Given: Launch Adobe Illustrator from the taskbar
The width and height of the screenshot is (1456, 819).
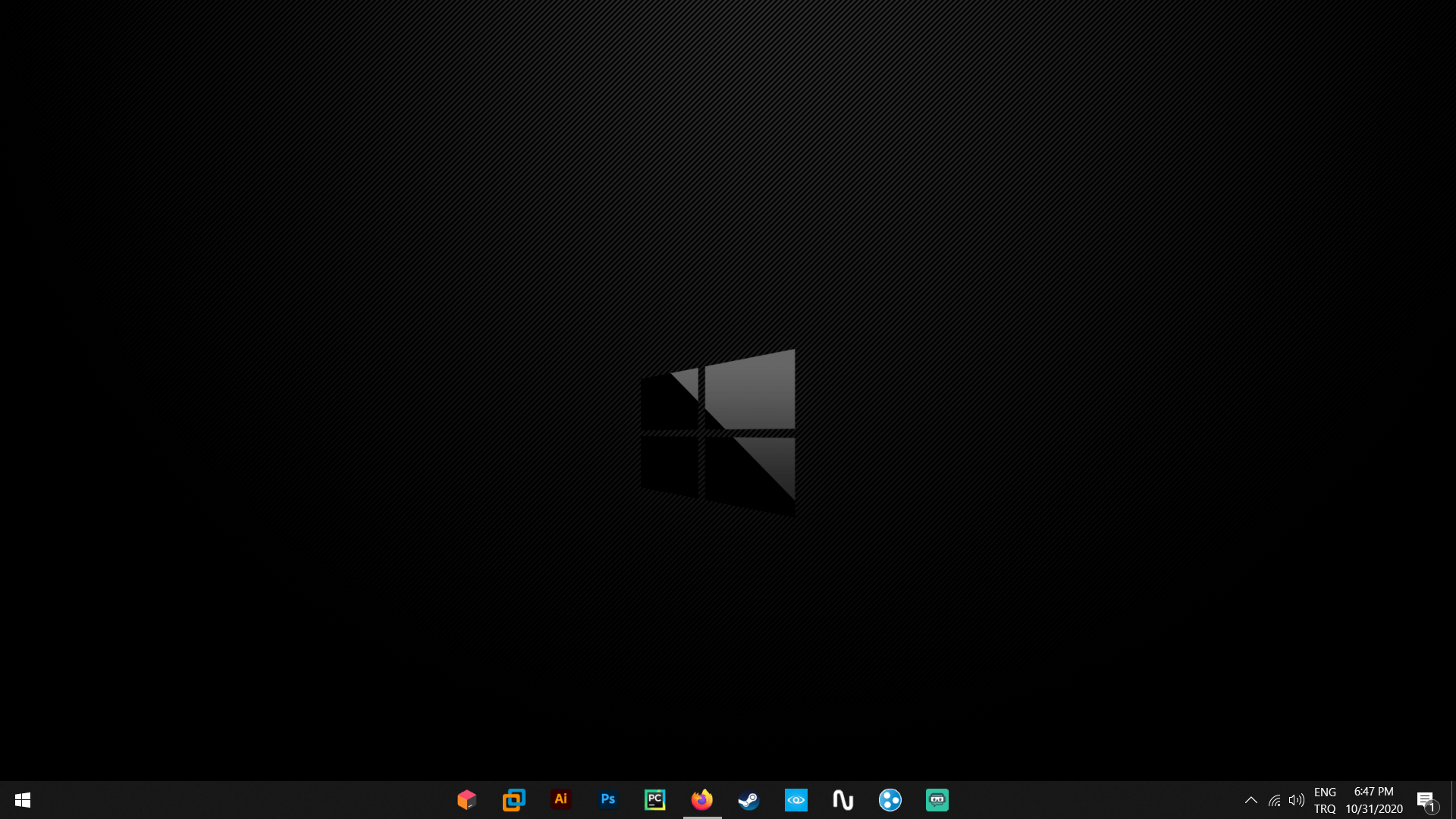Looking at the screenshot, I should pyautogui.click(x=561, y=800).
